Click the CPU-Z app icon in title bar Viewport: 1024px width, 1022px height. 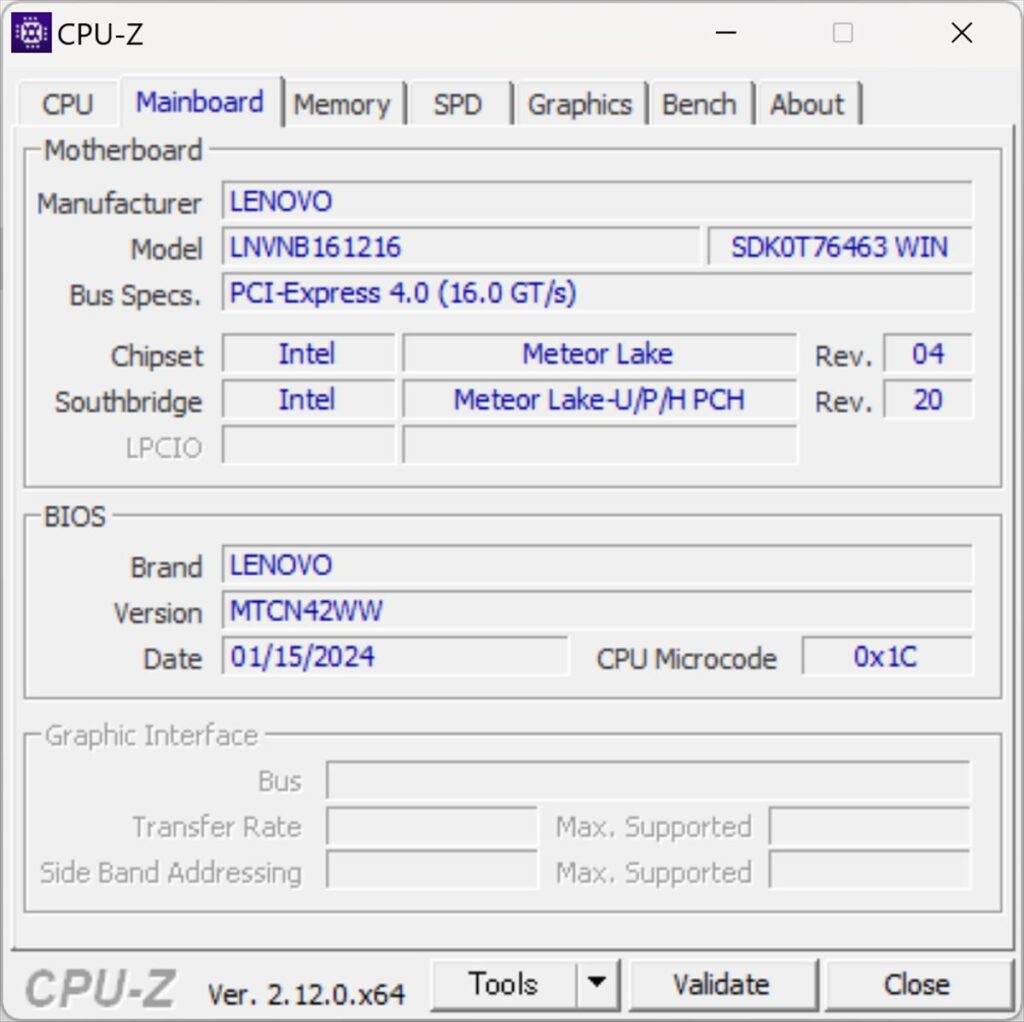(x=31, y=33)
